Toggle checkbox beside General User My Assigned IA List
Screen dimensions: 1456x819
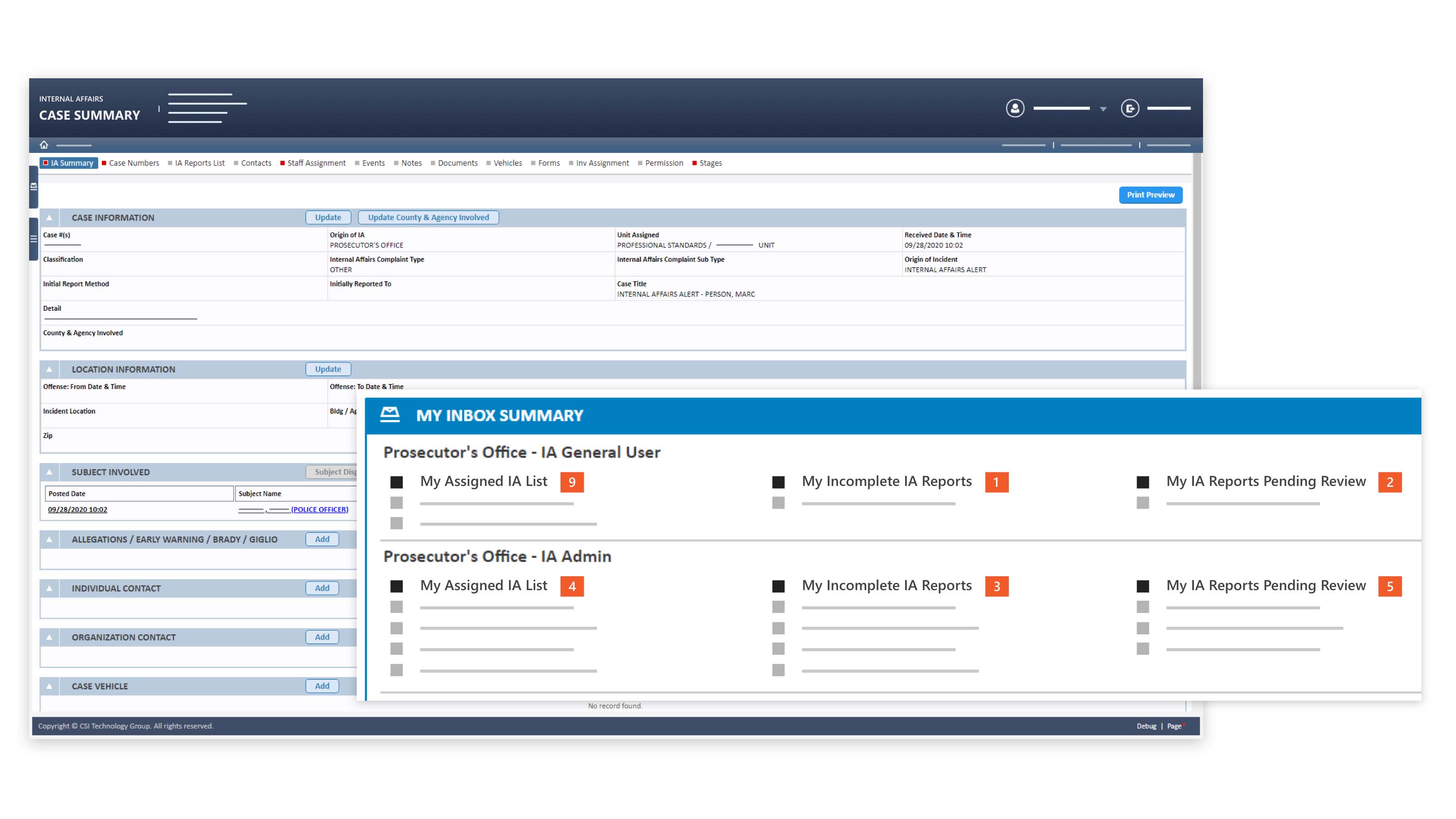396,482
